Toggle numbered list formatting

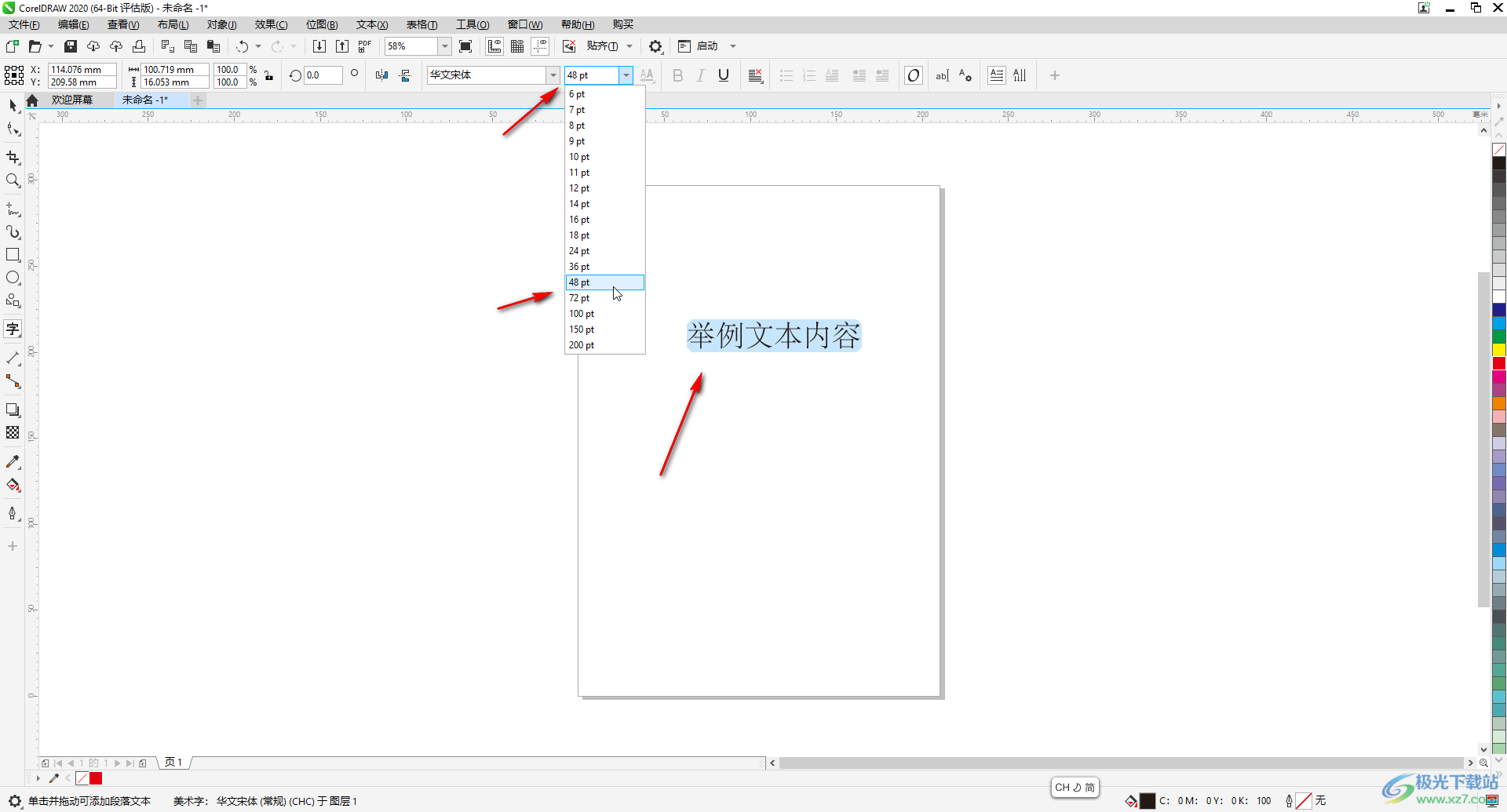click(809, 75)
